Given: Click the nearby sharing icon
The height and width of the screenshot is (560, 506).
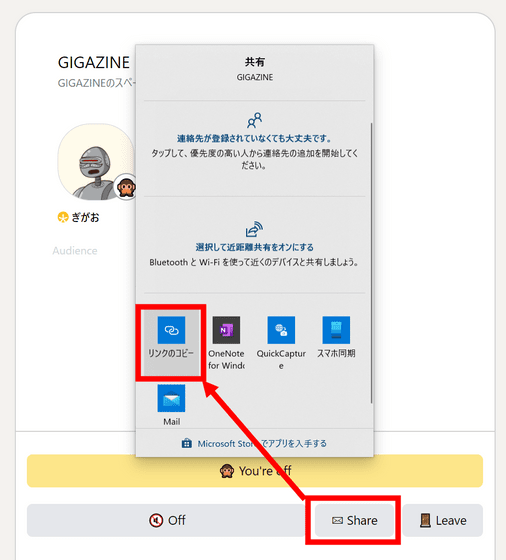Looking at the screenshot, I should click(x=255, y=229).
